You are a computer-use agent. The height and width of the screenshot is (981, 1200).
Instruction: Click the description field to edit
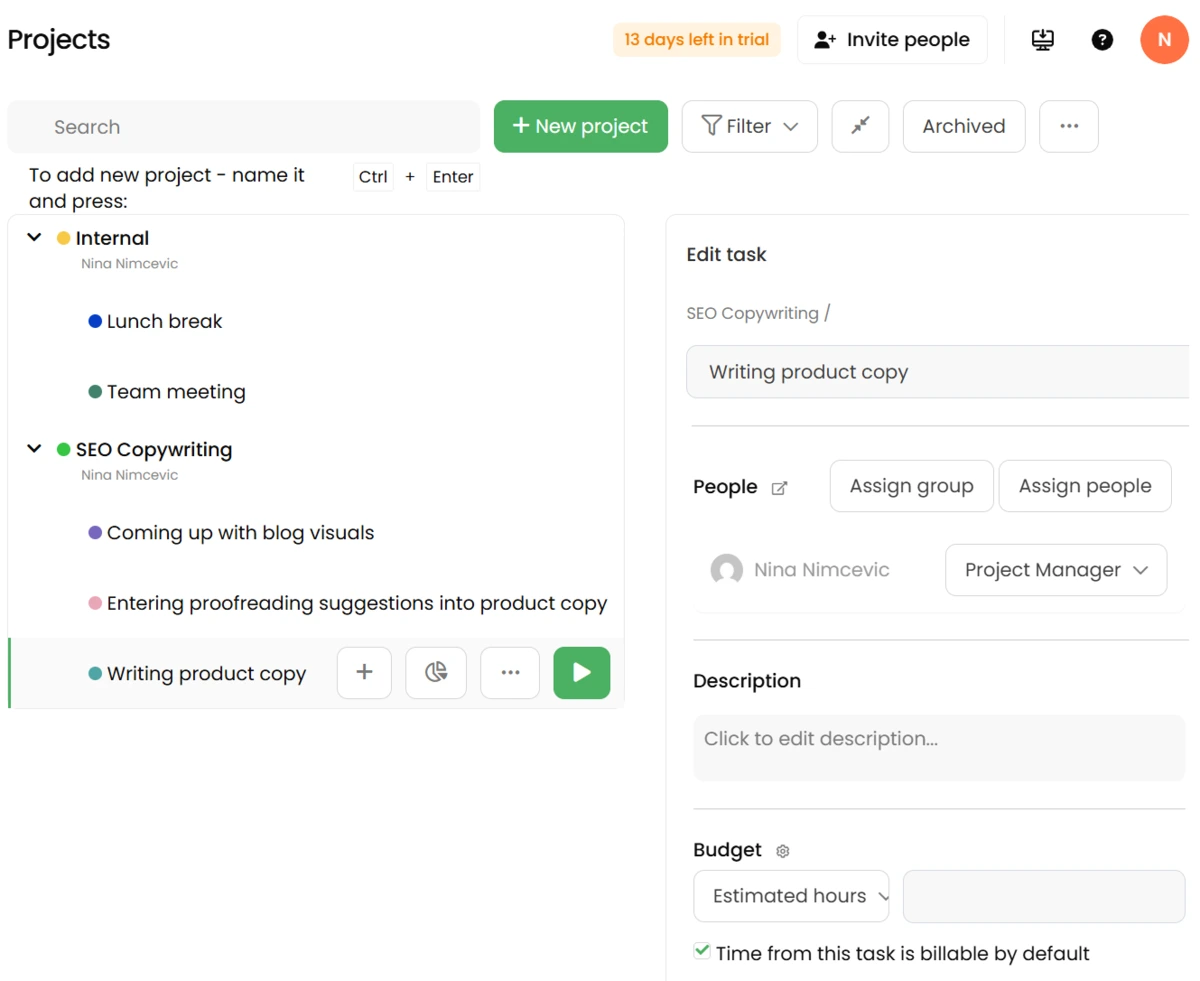click(x=940, y=748)
